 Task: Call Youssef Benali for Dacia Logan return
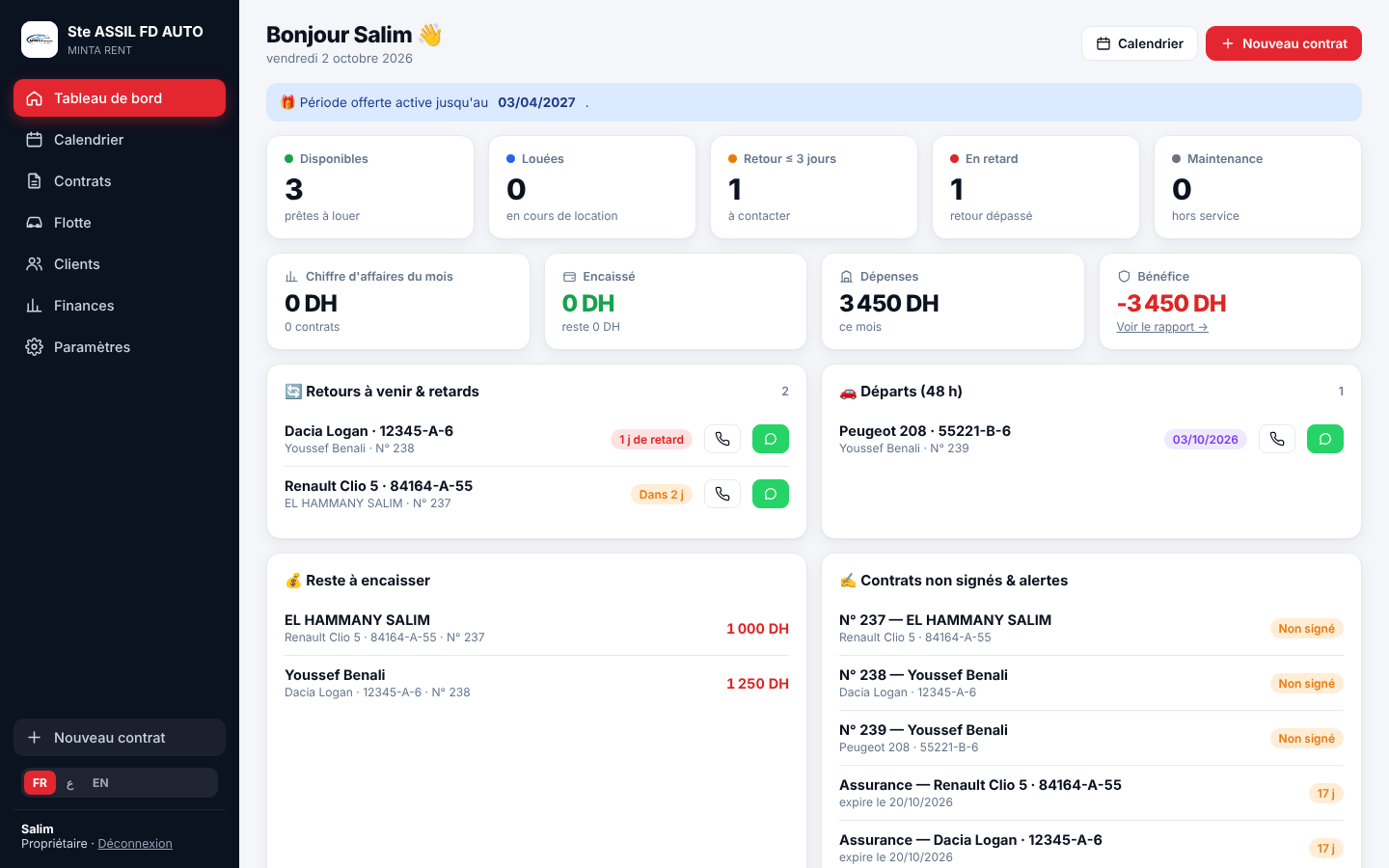coord(722,439)
